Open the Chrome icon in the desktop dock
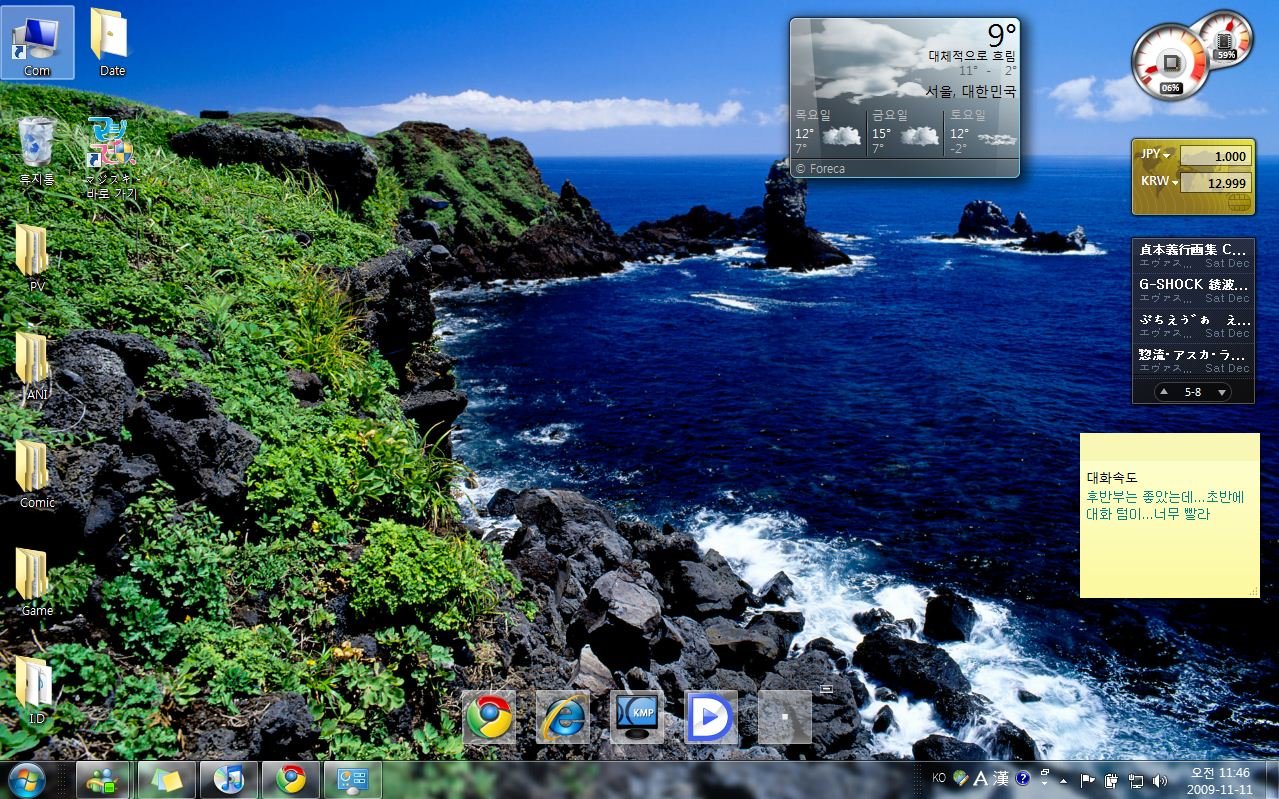 coord(489,717)
